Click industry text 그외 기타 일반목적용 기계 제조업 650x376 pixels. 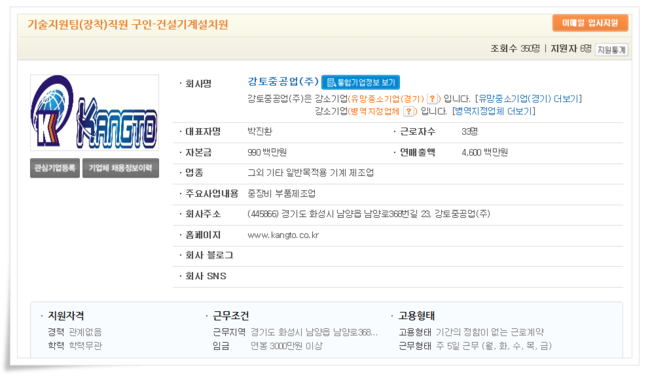click(310, 172)
